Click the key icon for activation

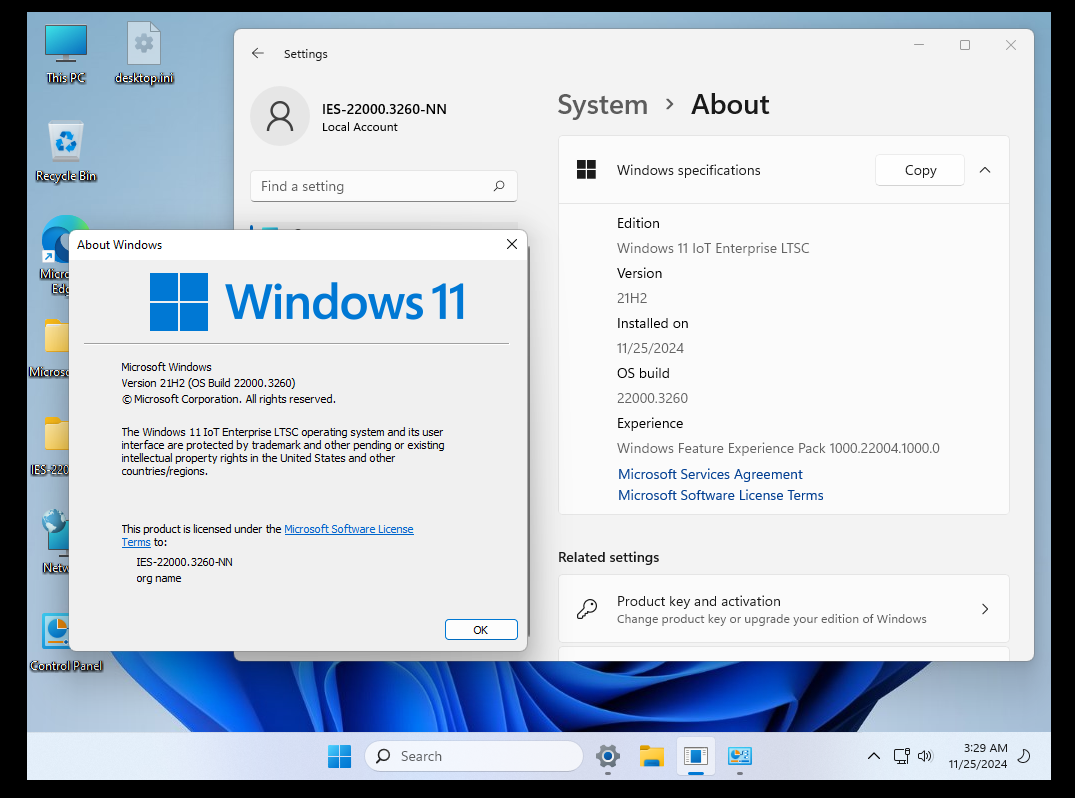click(x=587, y=609)
